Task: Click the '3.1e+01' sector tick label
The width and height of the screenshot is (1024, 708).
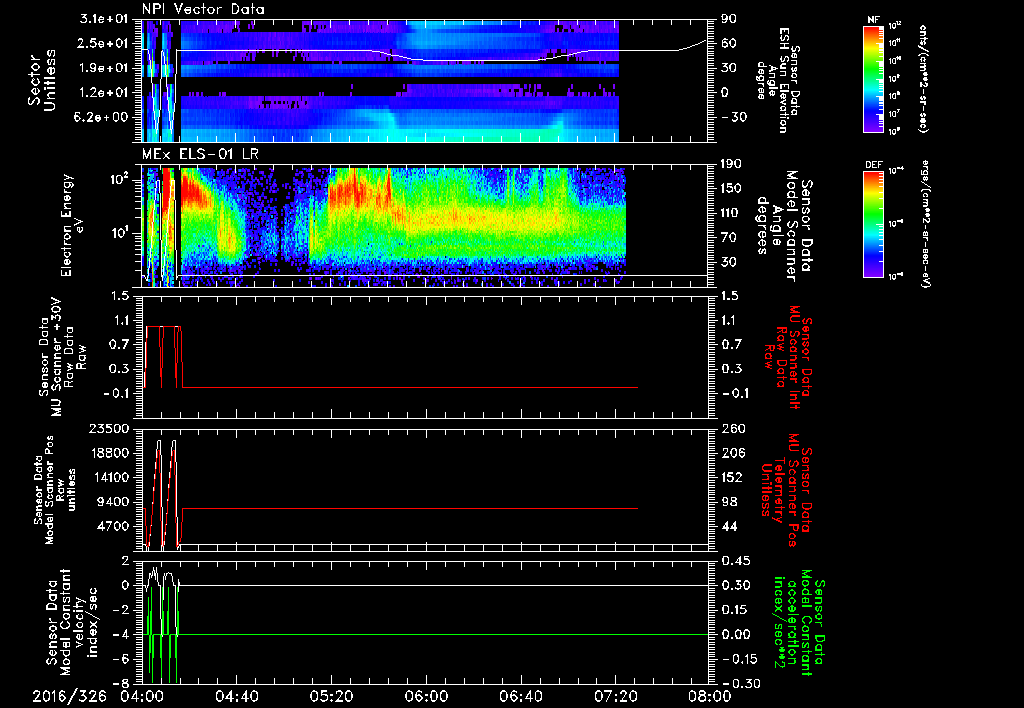Action: pyautogui.click(x=104, y=19)
